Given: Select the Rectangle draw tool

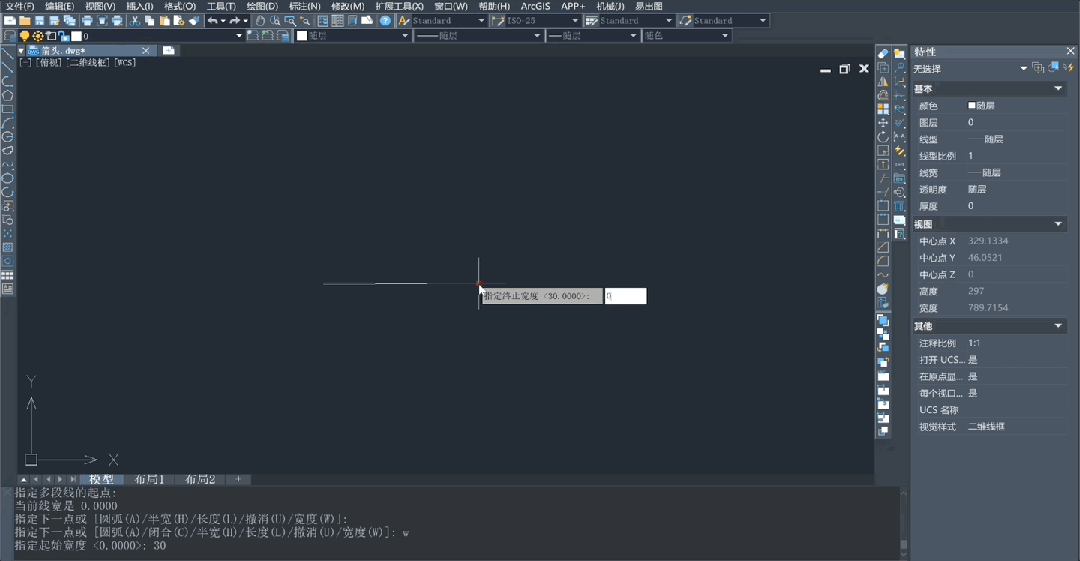Looking at the screenshot, I should click(x=7, y=109).
